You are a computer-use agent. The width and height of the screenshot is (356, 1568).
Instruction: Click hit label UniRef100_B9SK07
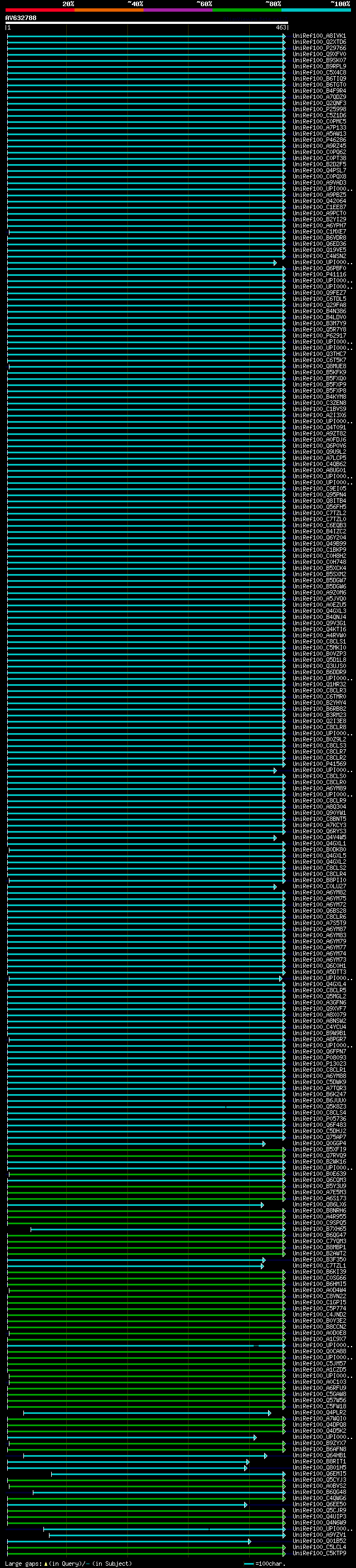(x=319, y=60)
